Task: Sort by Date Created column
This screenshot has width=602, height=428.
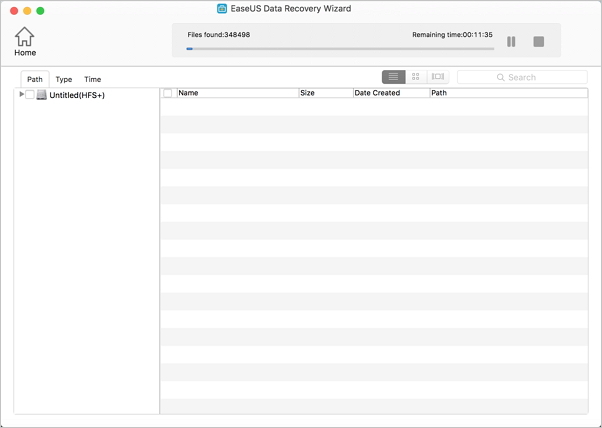Action: [391, 93]
